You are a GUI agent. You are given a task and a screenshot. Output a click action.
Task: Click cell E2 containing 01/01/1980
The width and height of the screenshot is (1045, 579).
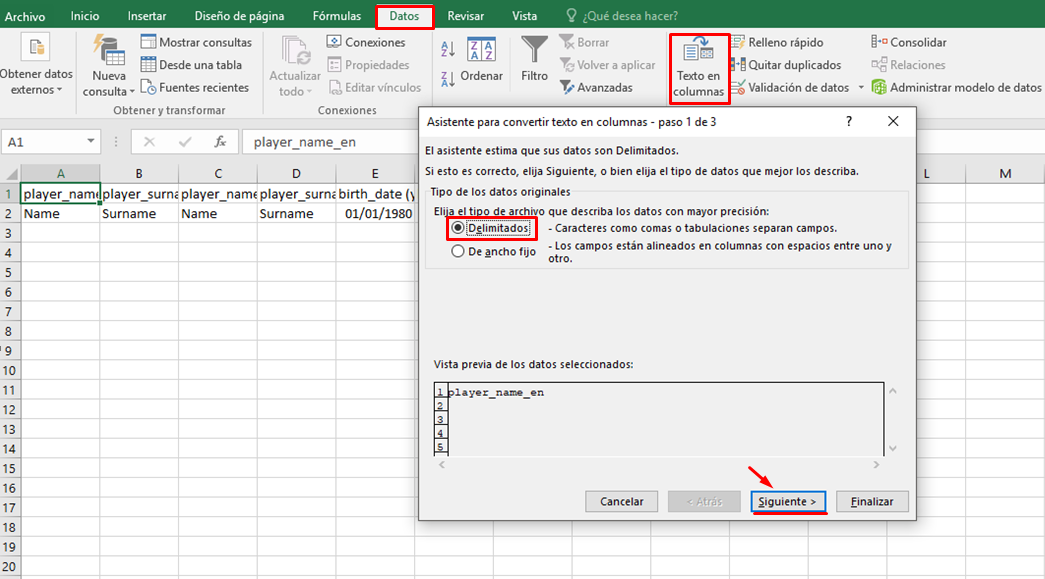(375, 214)
